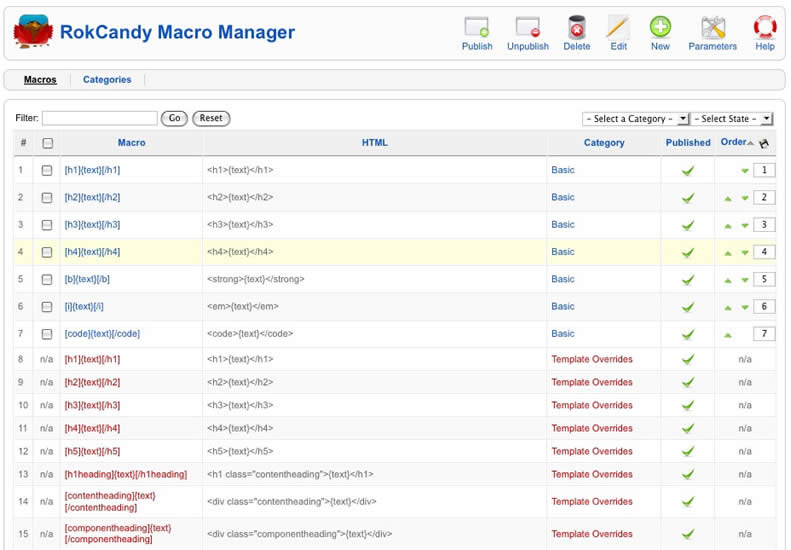The height and width of the screenshot is (550, 791).
Task: Click Template Overrides category in row 8
Action: click(x=592, y=359)
